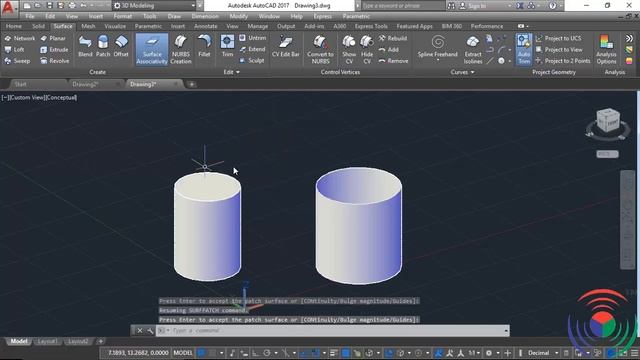Switch to the Drawing2 file tab
640x360 pixels.
tap(86, 84)
